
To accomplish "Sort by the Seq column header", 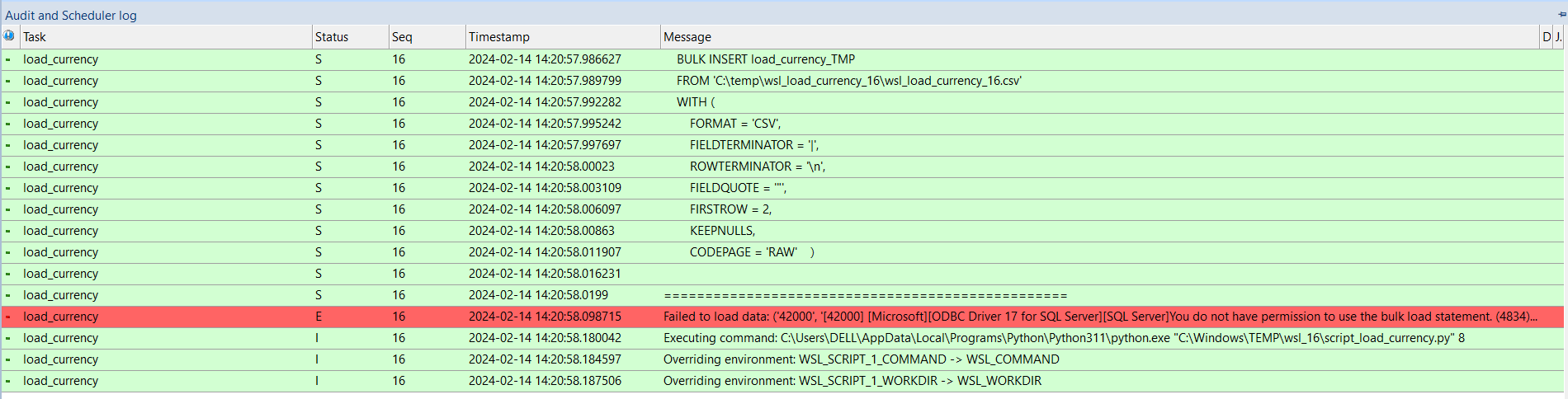I will pyautogui.click(x=427, y=37).
